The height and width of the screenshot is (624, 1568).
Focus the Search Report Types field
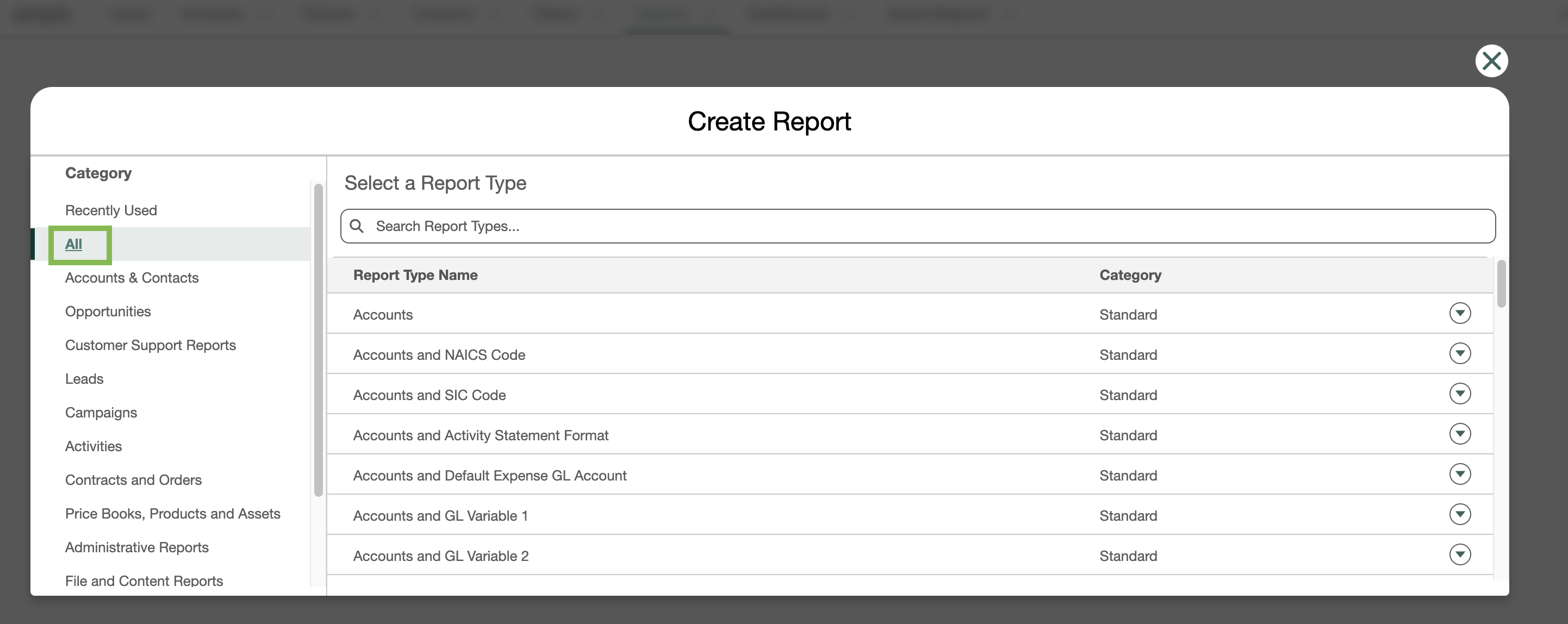[918, 227]
